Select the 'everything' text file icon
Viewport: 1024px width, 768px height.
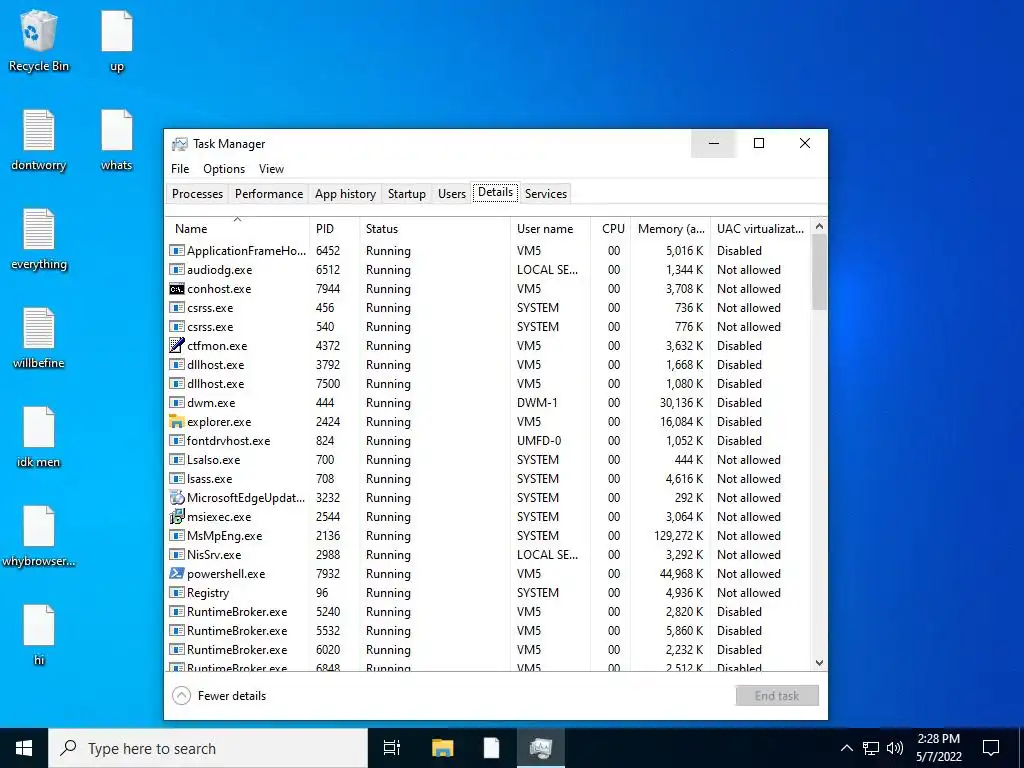coord(39,239)
